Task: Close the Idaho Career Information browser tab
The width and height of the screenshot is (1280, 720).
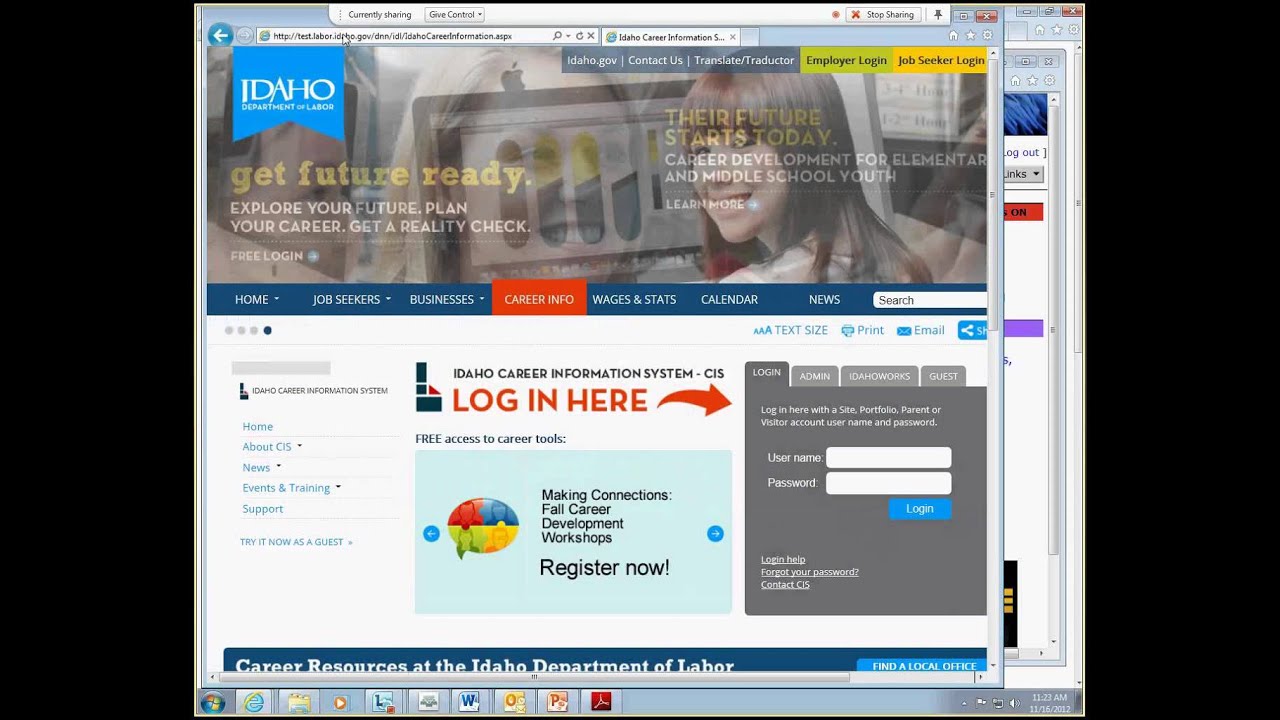Action: 732,37
